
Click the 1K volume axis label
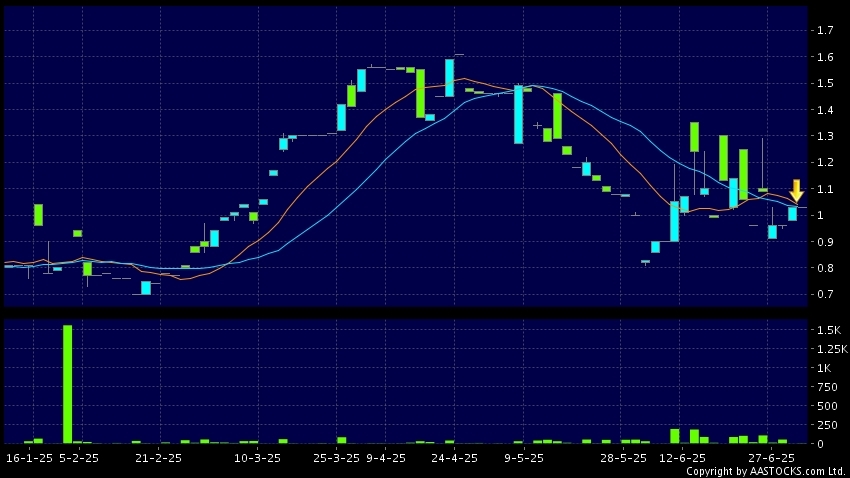[x=824, y=368]
